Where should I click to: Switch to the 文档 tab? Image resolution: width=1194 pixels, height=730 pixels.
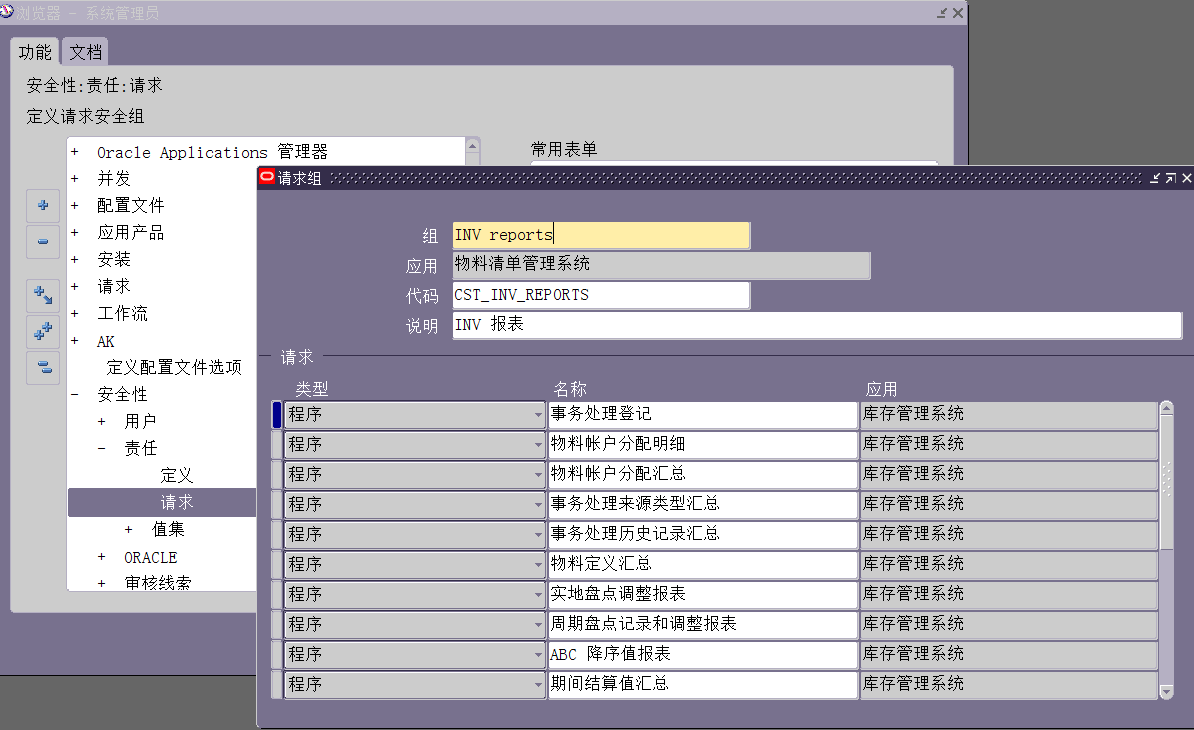[x=85, y=53]
